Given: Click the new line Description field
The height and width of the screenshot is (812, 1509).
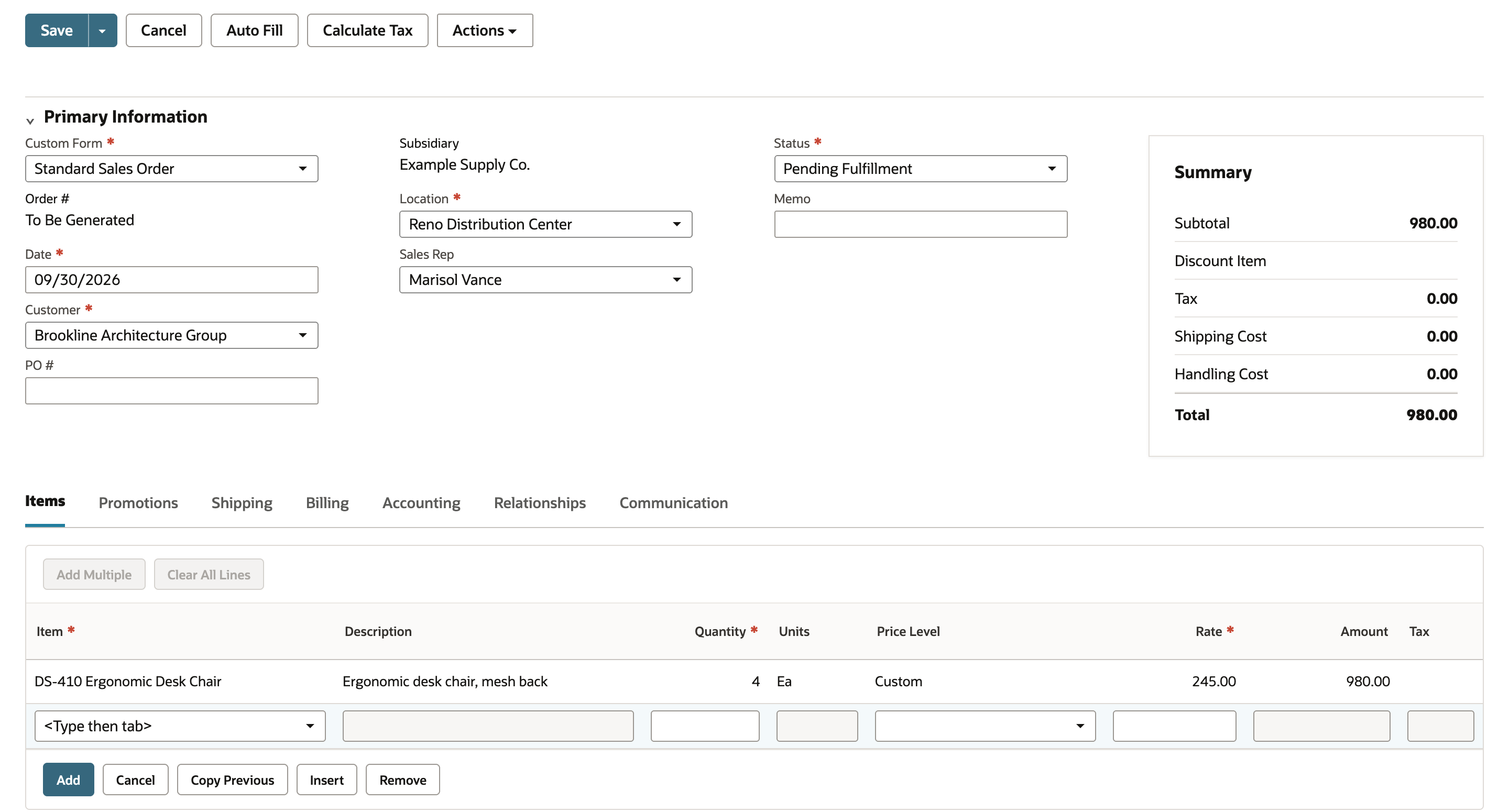Looking at the screenshot, I should tap(488, 726).
